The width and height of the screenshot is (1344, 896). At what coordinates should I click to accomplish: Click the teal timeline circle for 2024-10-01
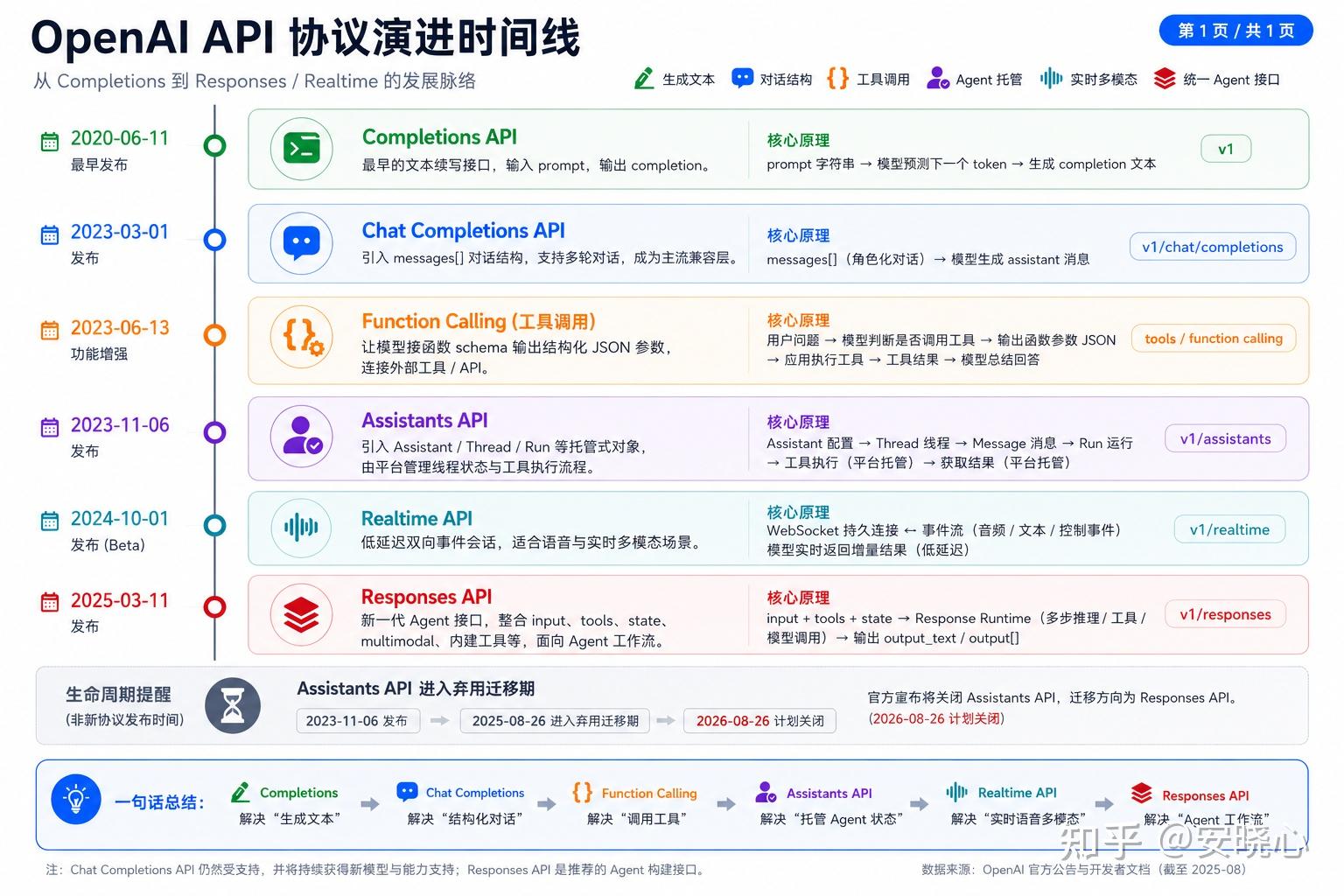[x=214, y=525]
